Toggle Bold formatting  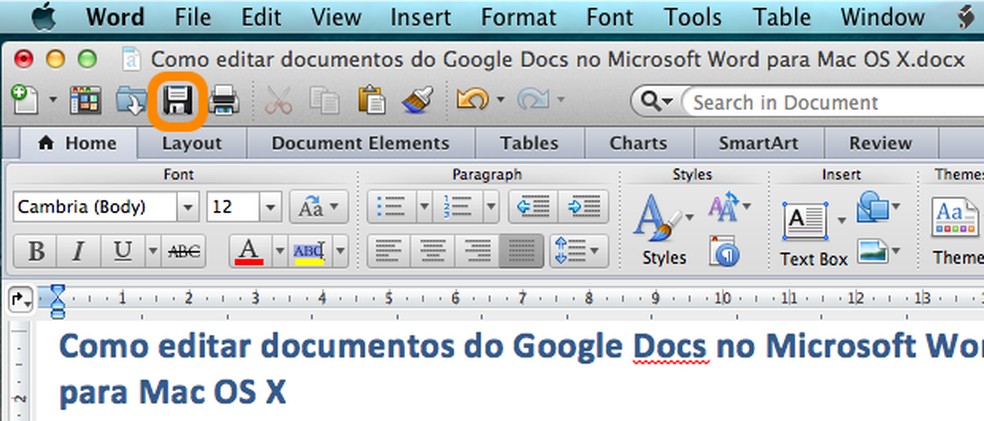36,251
